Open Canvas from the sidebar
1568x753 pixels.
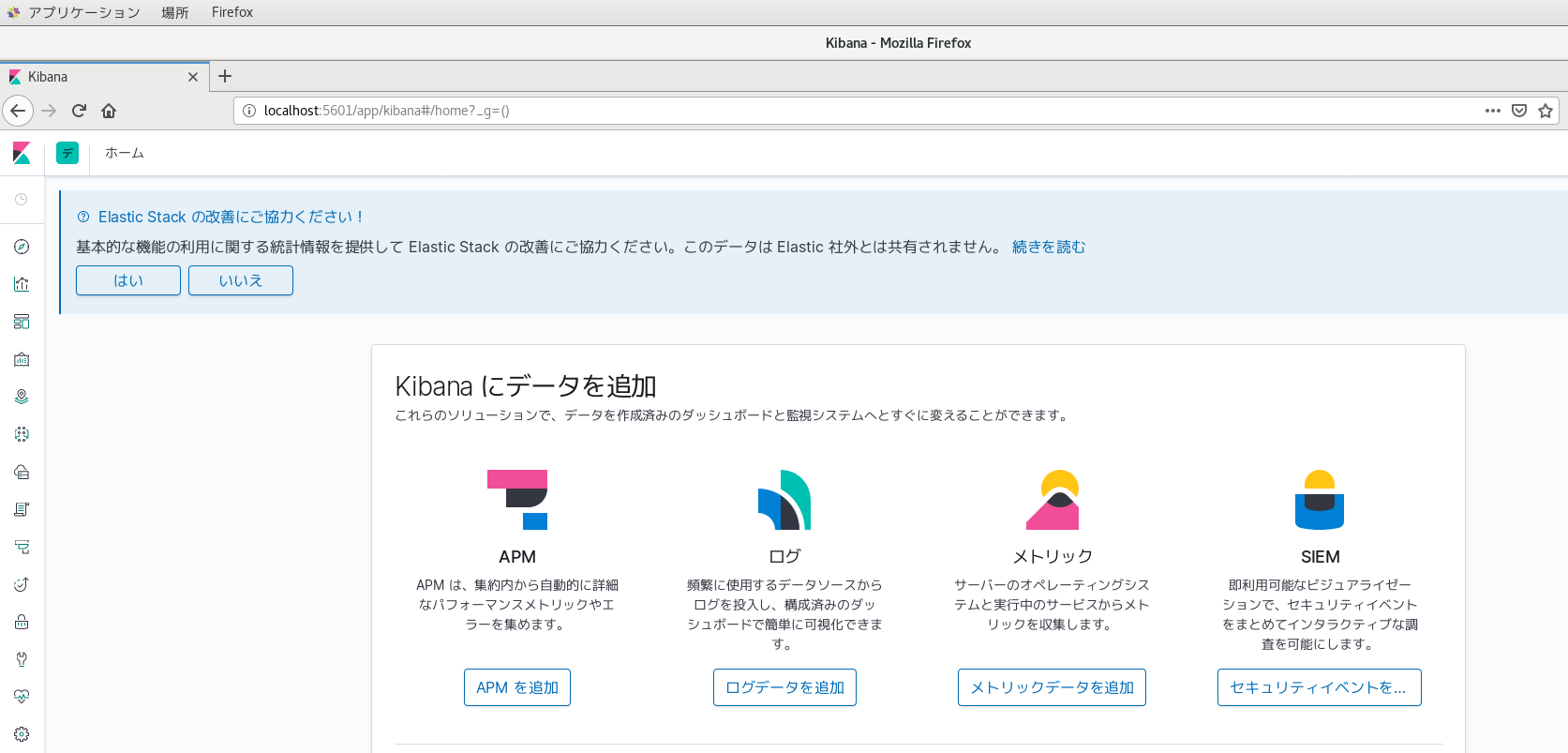tap(22, 359)
